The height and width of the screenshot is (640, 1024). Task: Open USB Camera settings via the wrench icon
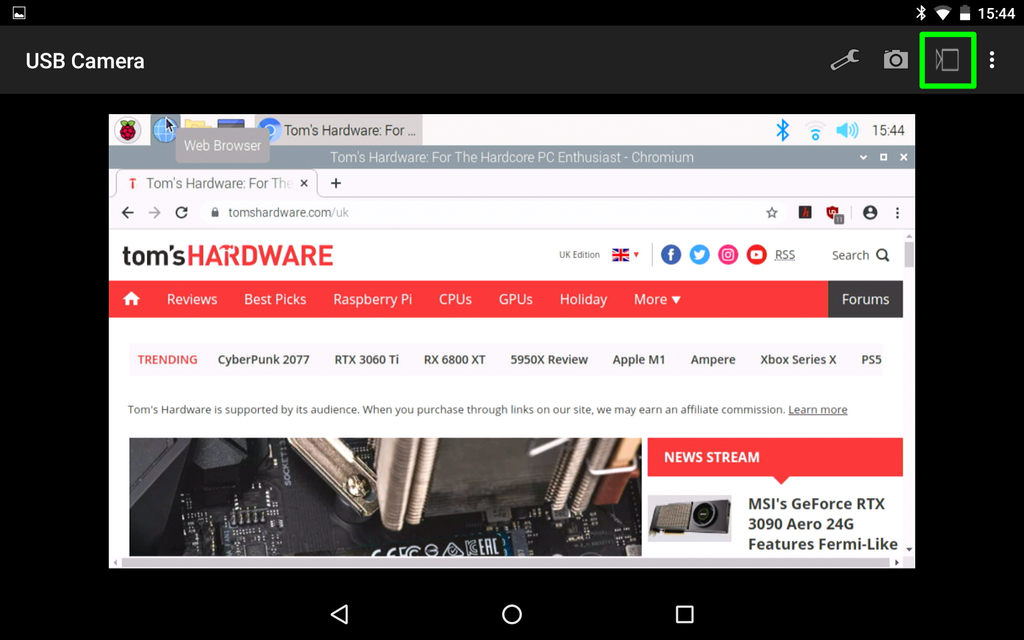(845, 60)
